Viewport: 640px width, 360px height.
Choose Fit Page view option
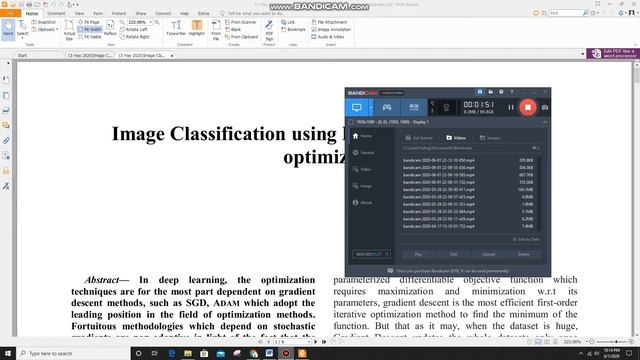click(x=89, y=22)
